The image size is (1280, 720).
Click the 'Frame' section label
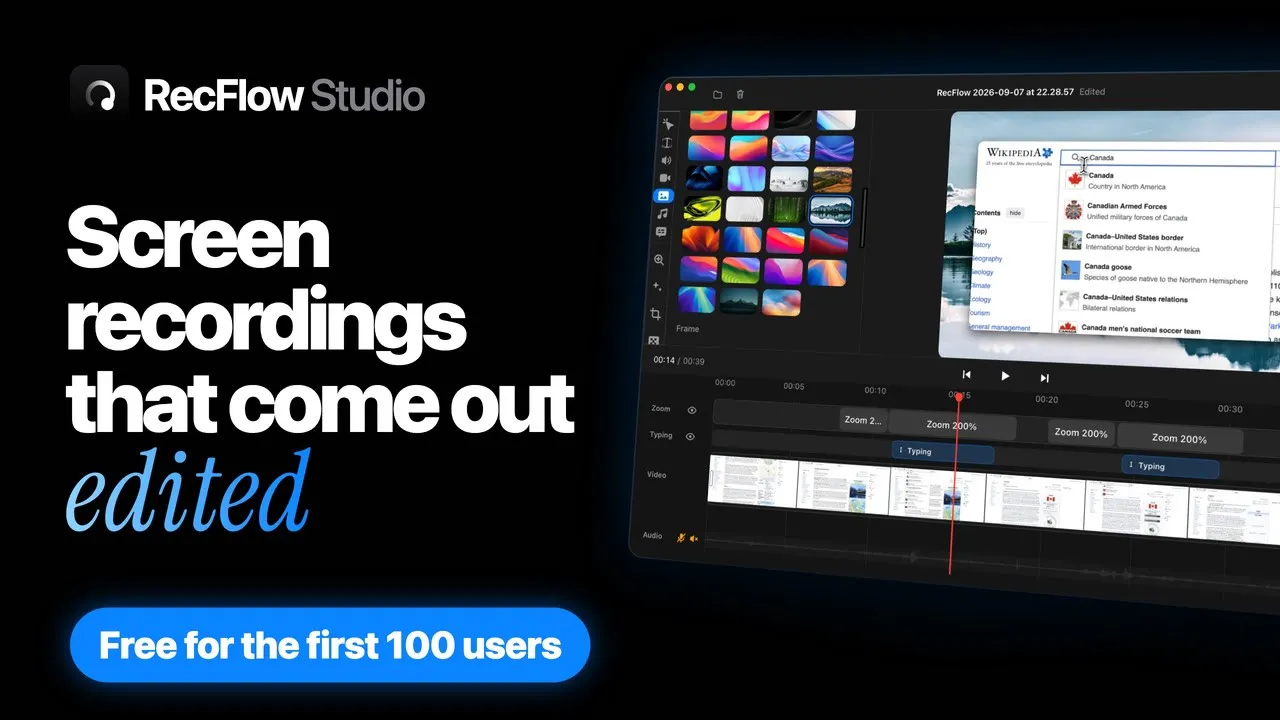[x=688, y=329]
